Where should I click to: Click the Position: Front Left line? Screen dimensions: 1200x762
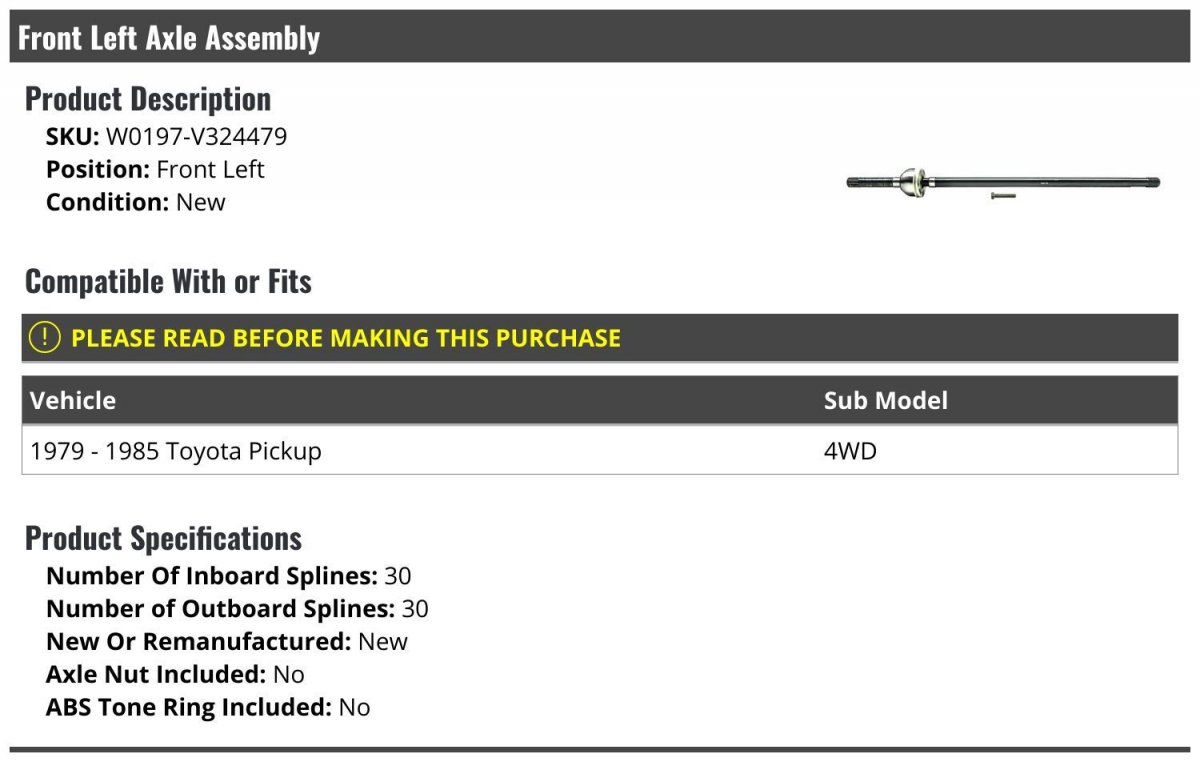(x=155, y=169)
